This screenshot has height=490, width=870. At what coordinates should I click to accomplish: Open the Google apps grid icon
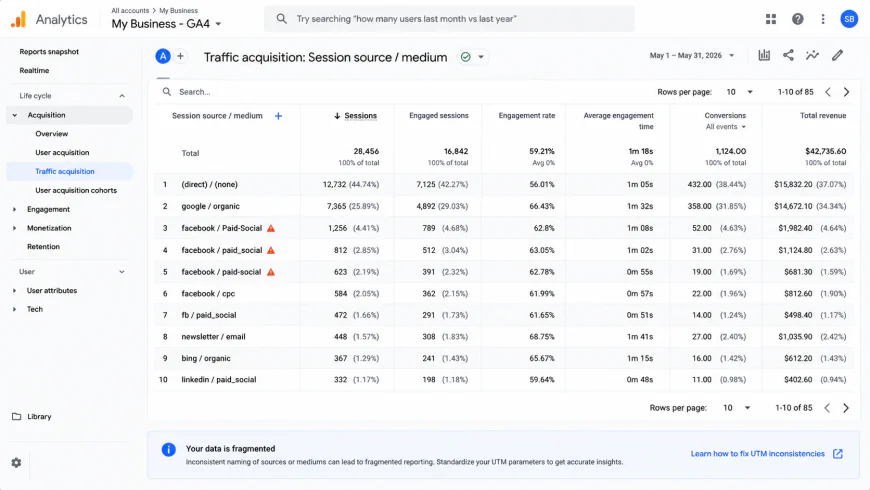(x=771, y=19)
